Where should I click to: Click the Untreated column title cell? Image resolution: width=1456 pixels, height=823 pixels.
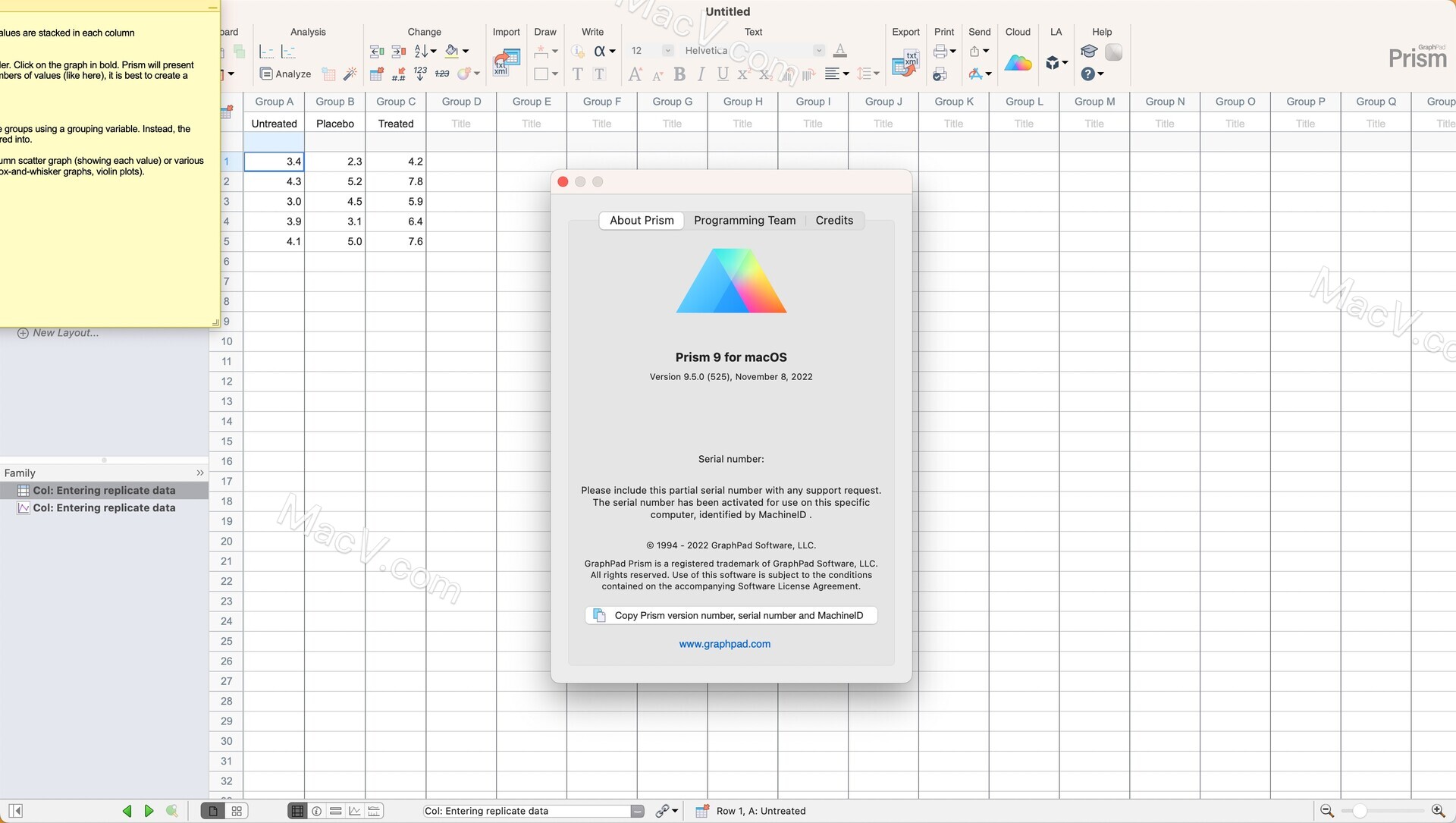[x=274, y=124]
